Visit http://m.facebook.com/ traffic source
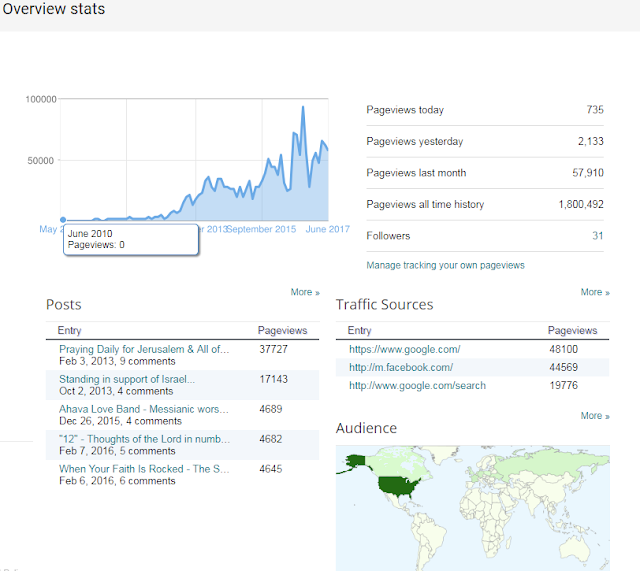This screenshot has height=571, width=640. 401,367
